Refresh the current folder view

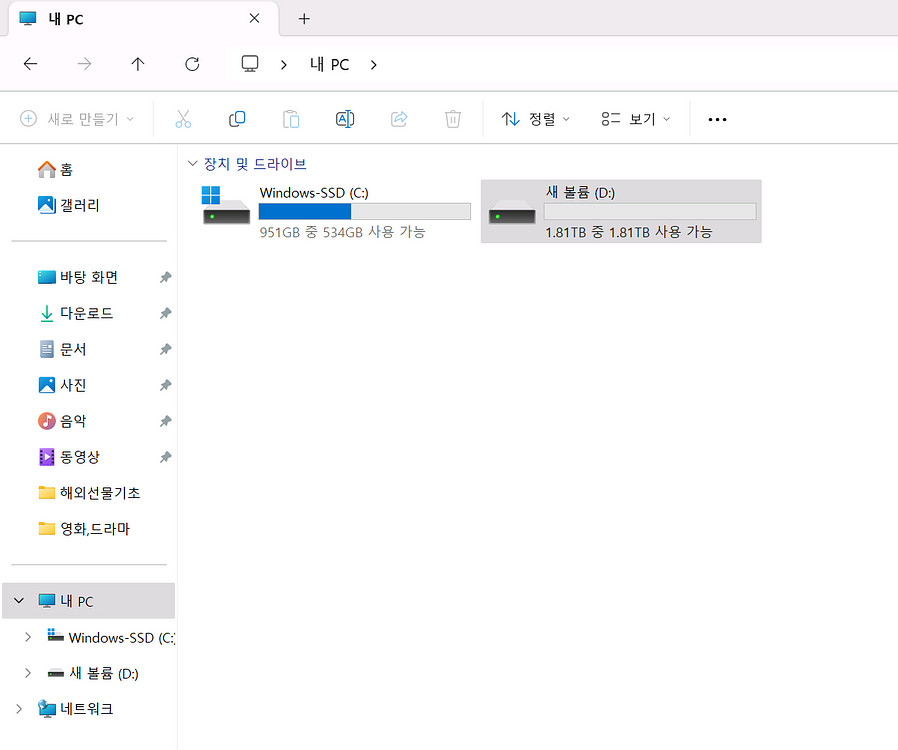click(x=192, y=64)
